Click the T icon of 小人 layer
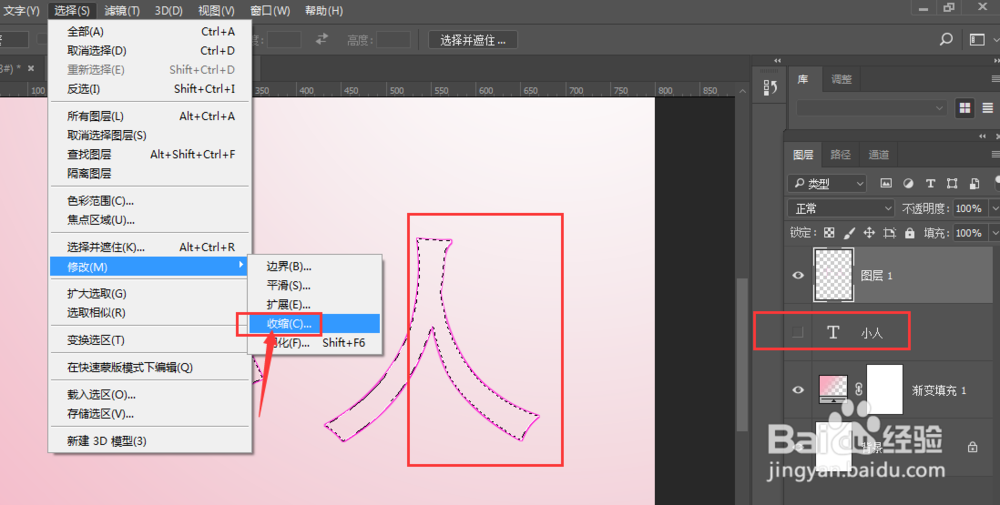Screen dimensions: 1000x505 point(833,332)
